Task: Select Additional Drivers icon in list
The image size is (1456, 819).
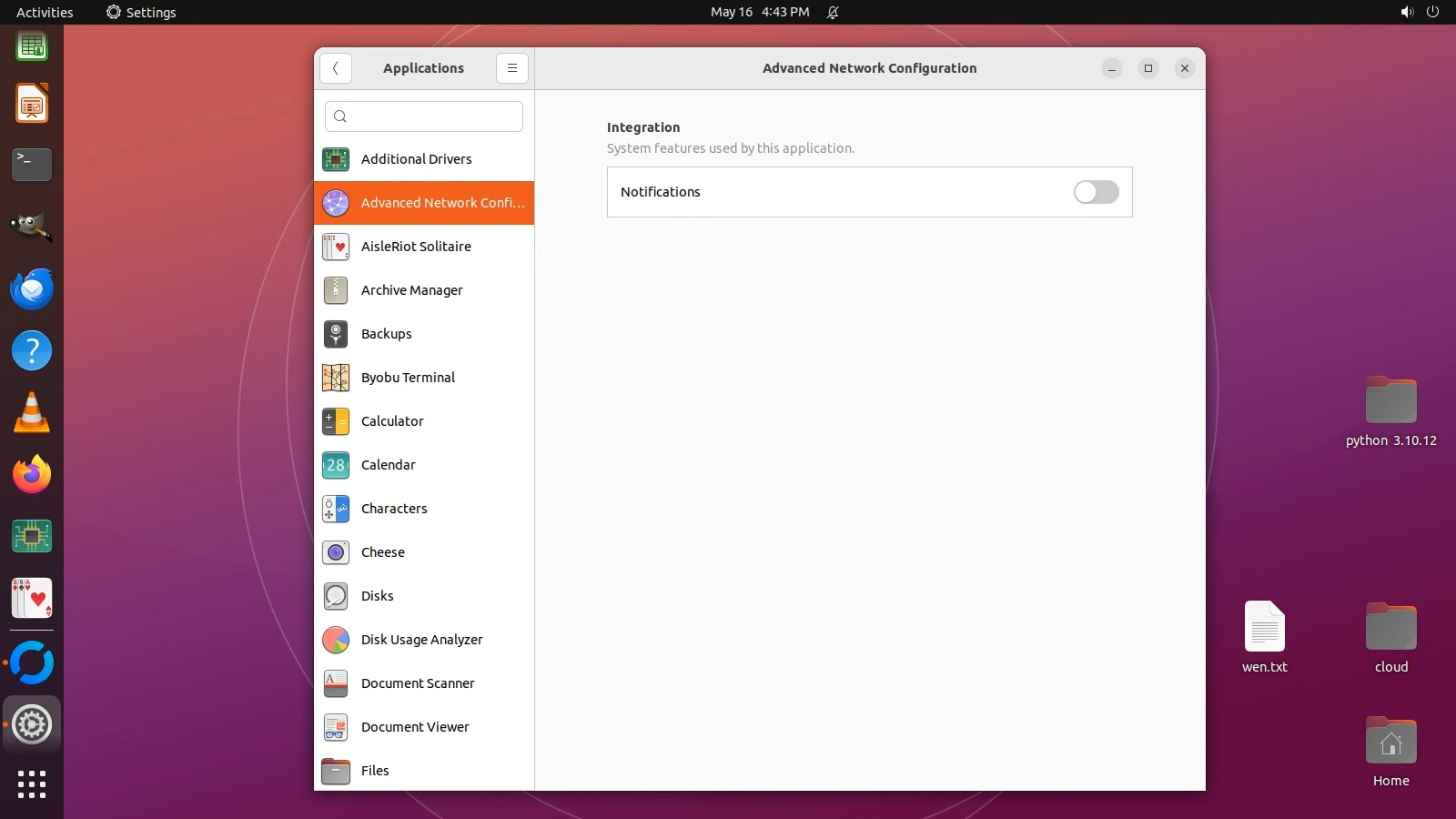Action: [x=336, y=159]
